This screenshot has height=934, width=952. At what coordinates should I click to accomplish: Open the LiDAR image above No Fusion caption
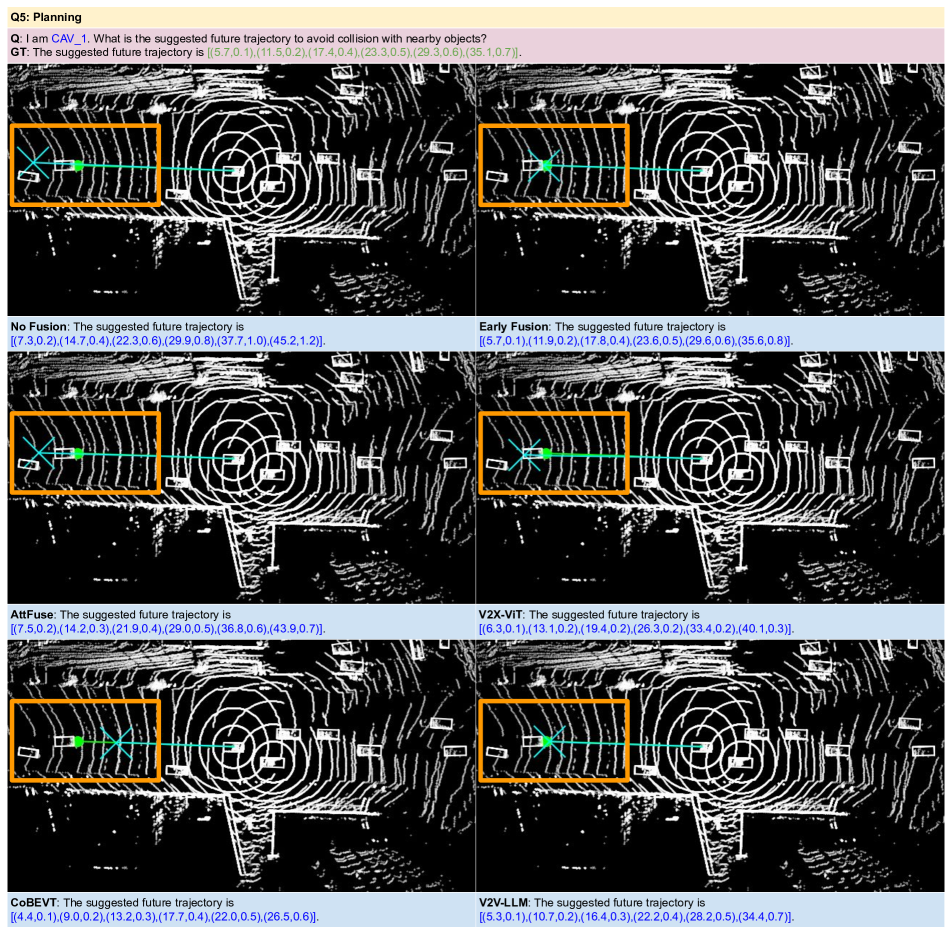click(241, 189)
